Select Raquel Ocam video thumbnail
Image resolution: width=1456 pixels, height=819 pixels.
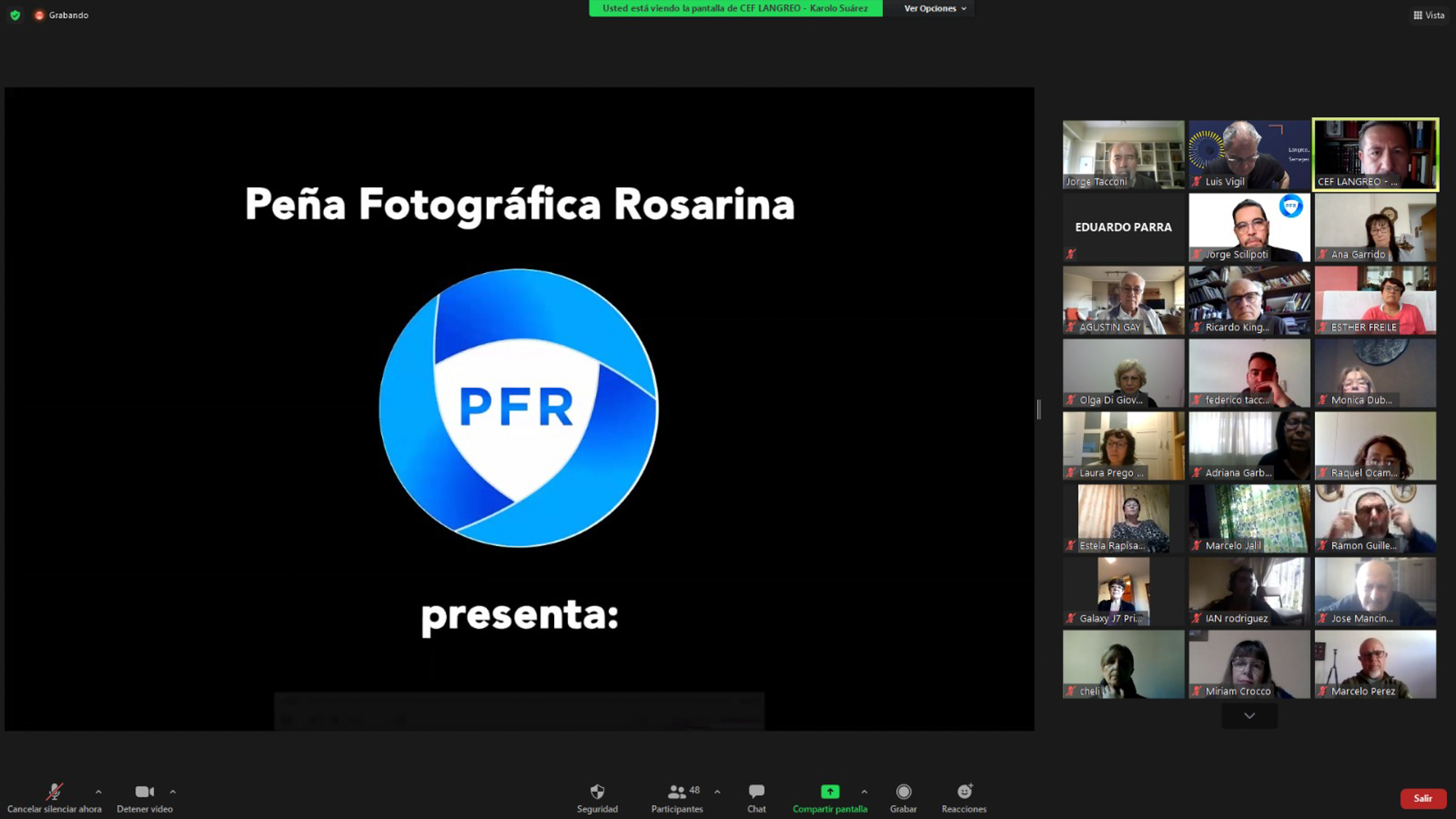pyautogui.click(x=1375, y=446)
